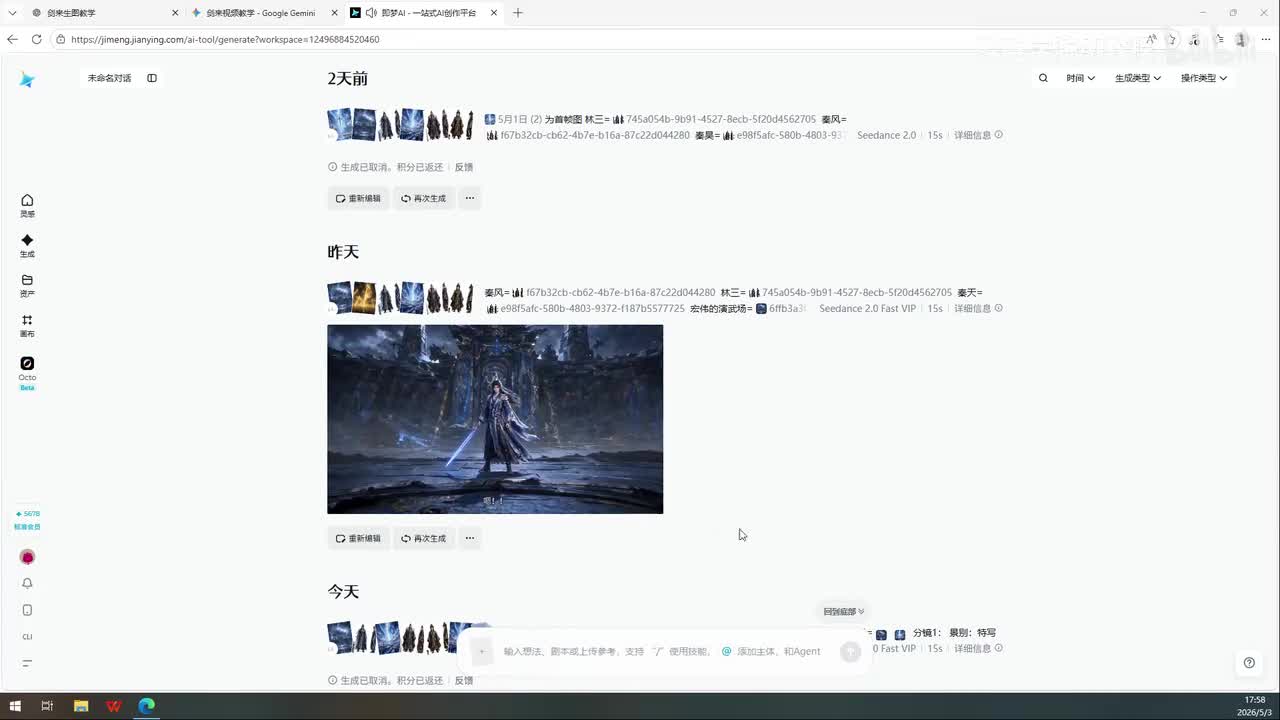Viewport: 1280px width, 720px height.
Task: Click 回到底部 scroll-to-bottom button
Action: coord(843,612)
